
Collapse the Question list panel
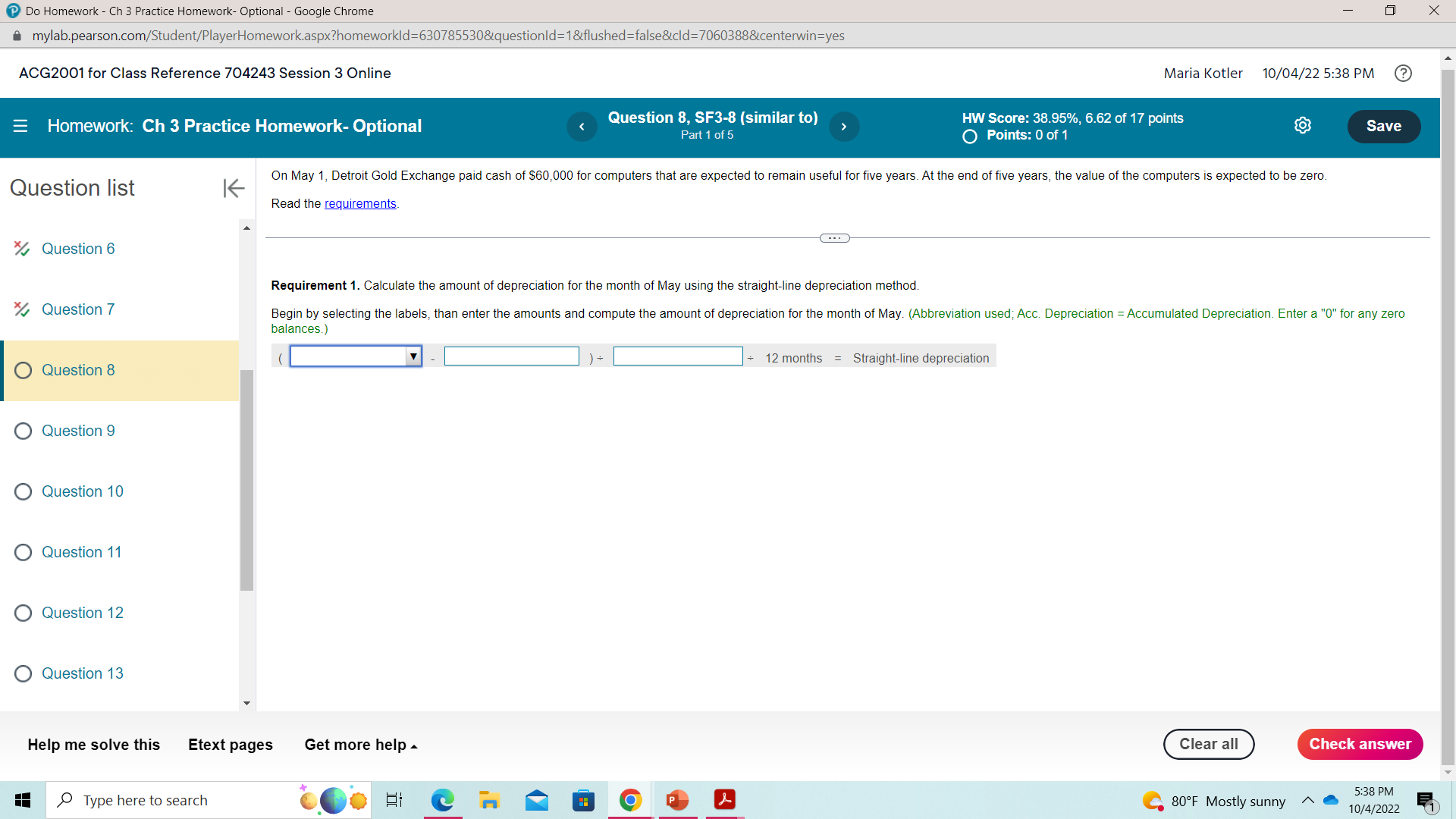click(x=234, y=188)
